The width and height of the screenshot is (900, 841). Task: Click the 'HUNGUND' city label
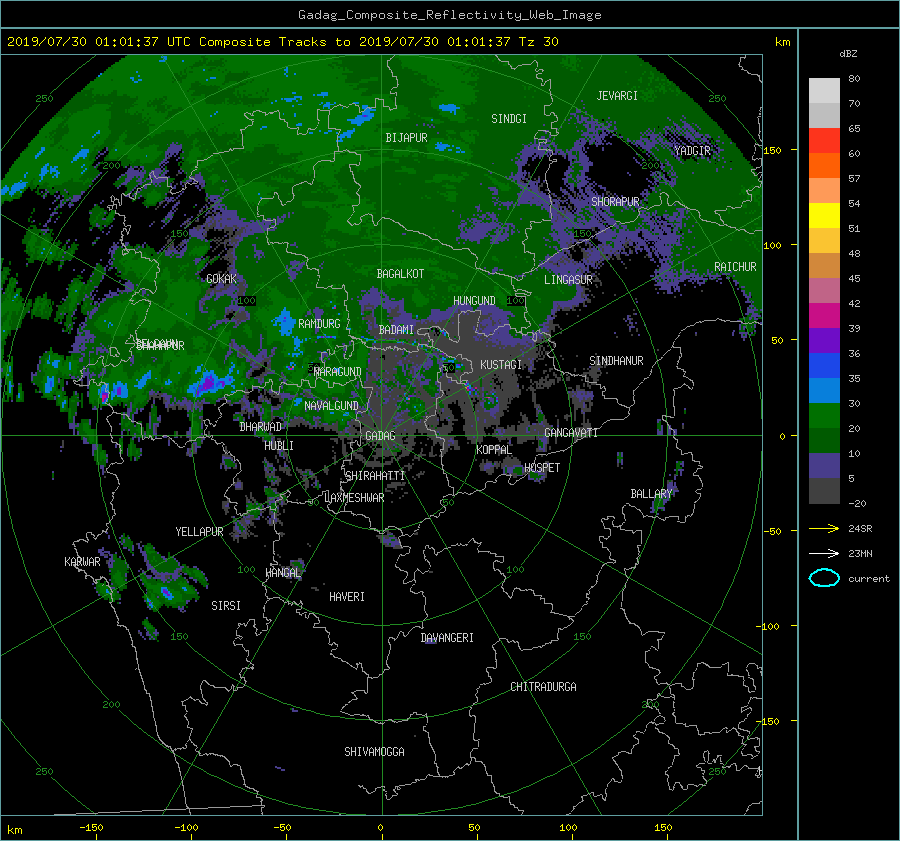coord(474,301)
